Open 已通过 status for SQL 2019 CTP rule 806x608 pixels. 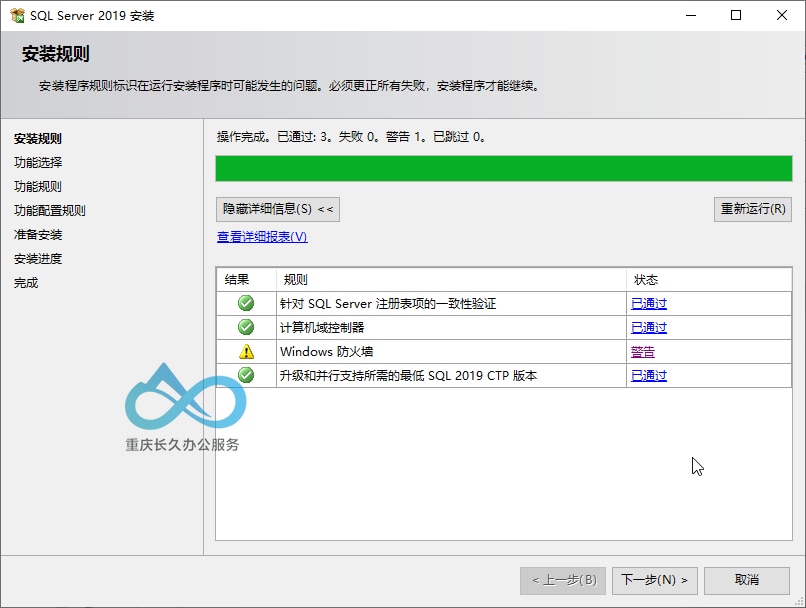tap(649, 376)
